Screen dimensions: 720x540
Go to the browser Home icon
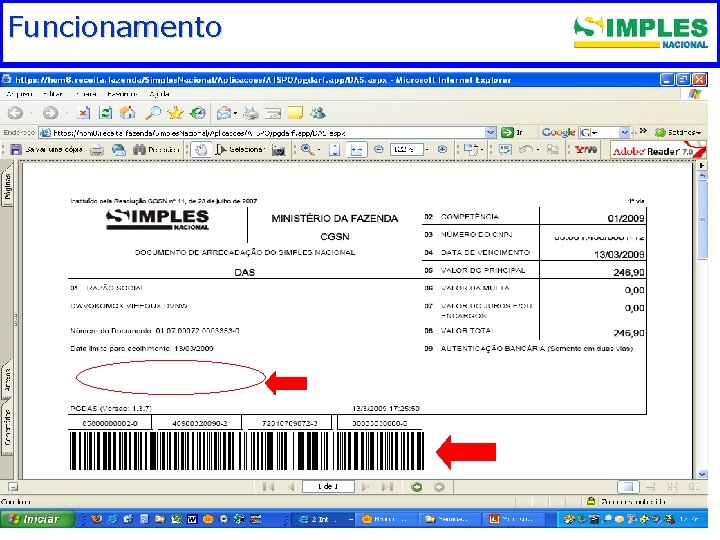(x=128, y=112)
